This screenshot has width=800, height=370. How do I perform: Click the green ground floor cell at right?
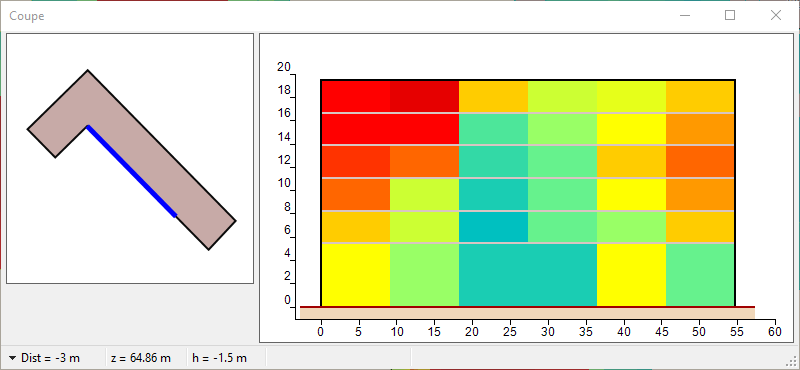click(x=700, y=275)
